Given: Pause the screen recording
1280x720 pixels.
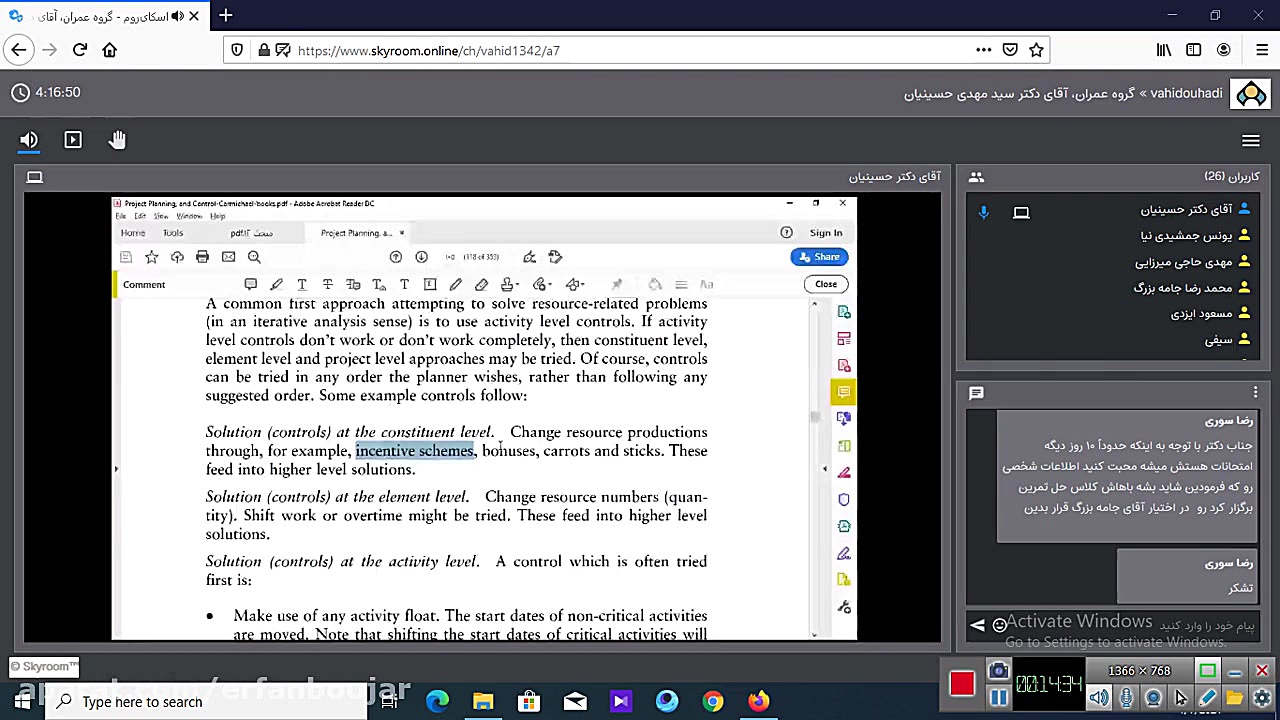Looking at the screenshot, I should 998,697.
